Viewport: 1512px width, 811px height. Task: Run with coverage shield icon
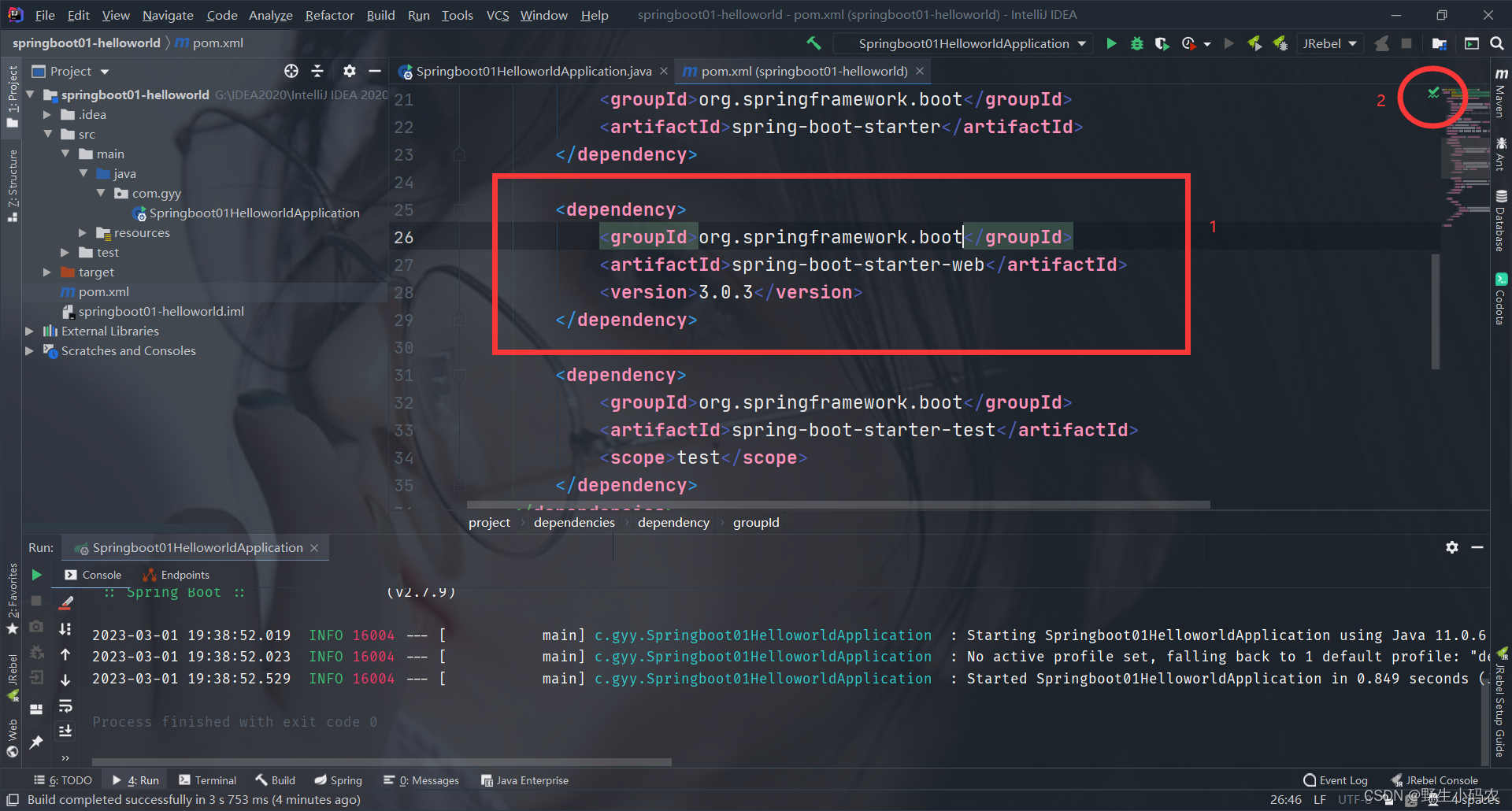point(1162,43)
